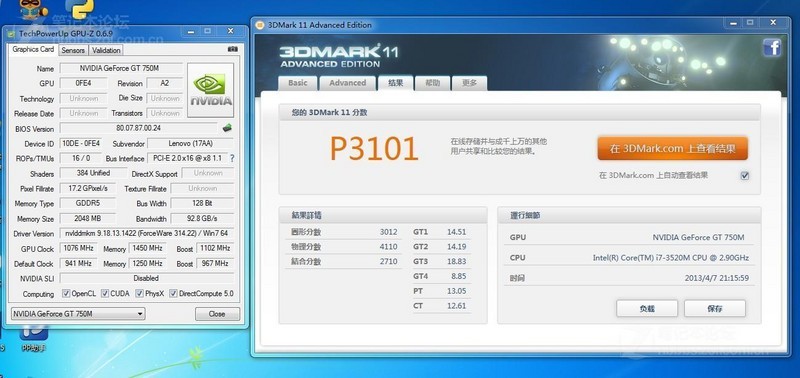Image resolution: width=800 pixels, height=378 pixels.
Task: Toggle the PhysX checkbox
Action: coord(139,293)
